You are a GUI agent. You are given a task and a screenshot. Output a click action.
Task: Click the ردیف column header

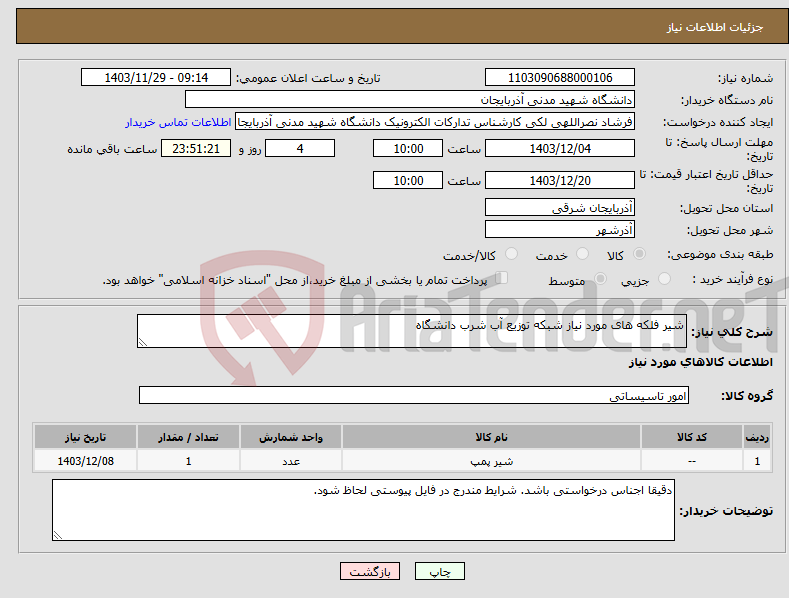tap(757, 437)
